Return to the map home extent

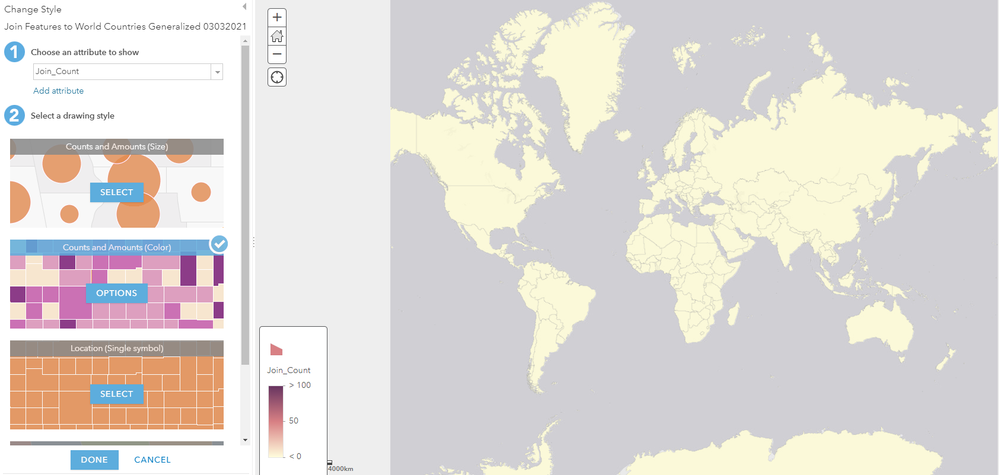click(277, 36)
